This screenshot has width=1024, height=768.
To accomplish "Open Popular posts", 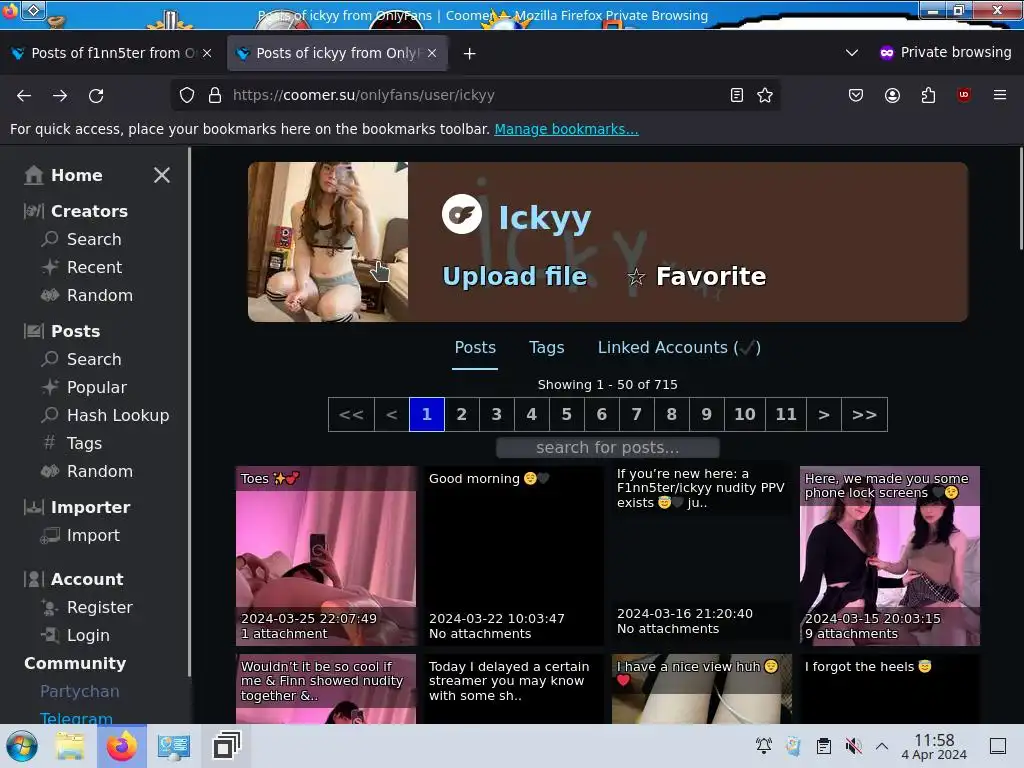I will click(84, 387).
